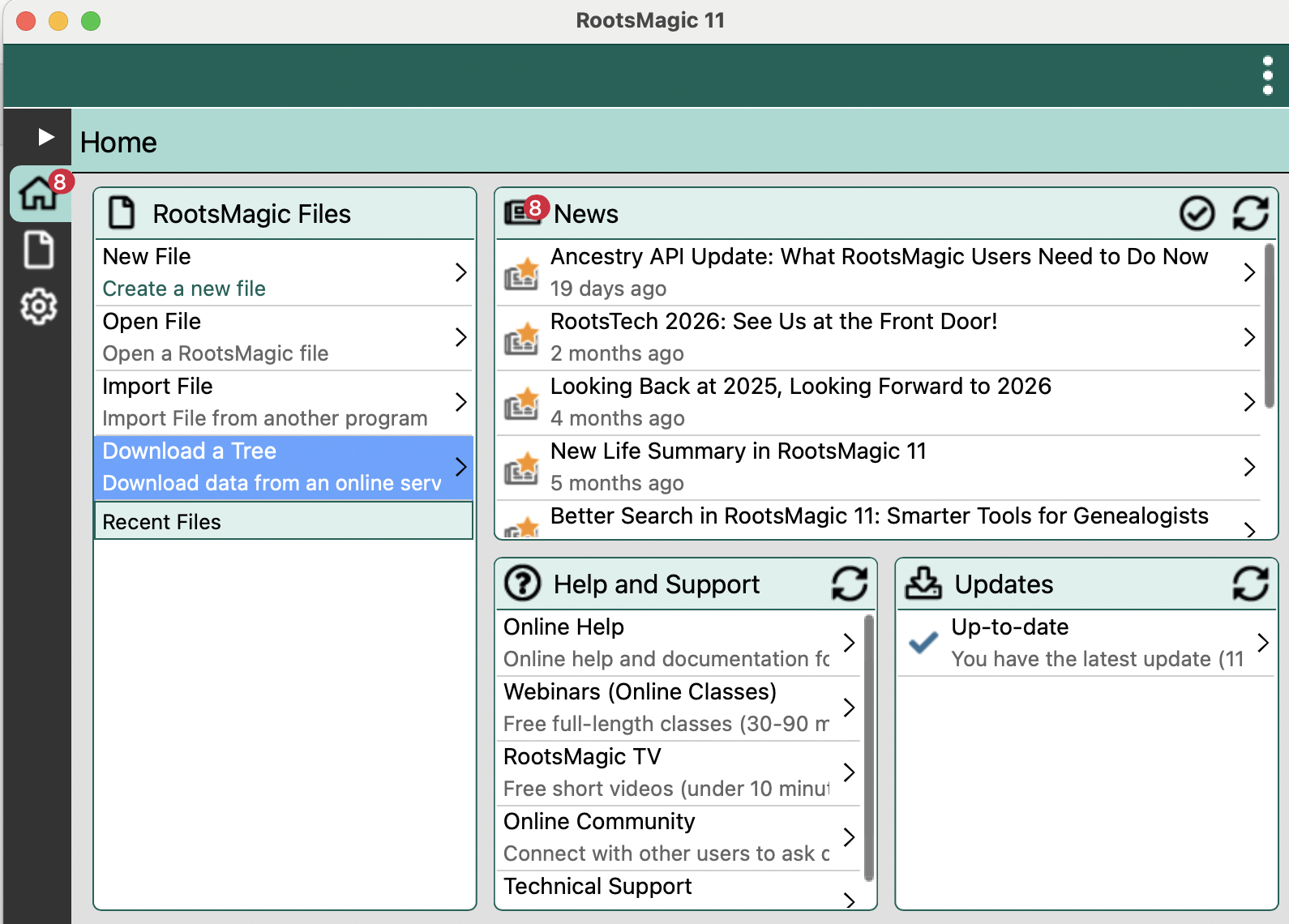Image resolution: width=1289 pixels, height=924 pixels.
Task: Click the Help and Support question mark icon
Action: [x=523, y=584]
